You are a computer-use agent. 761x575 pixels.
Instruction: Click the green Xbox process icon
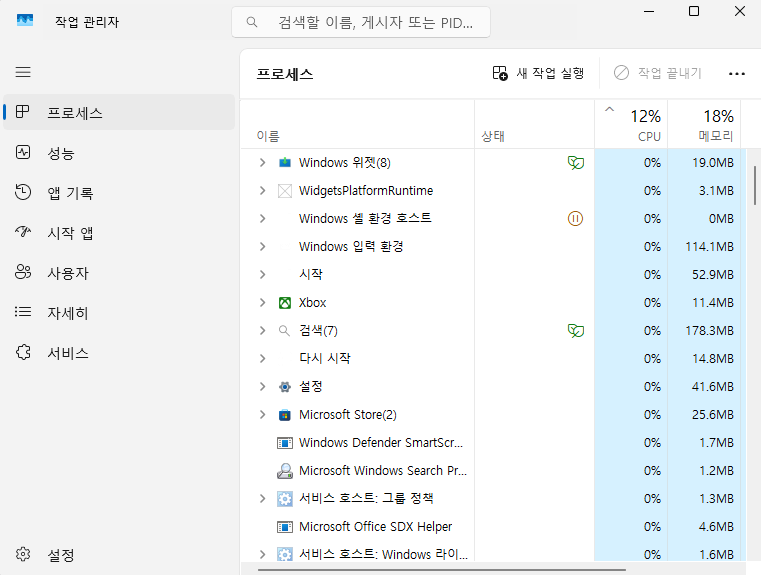(x=285, y=303)
